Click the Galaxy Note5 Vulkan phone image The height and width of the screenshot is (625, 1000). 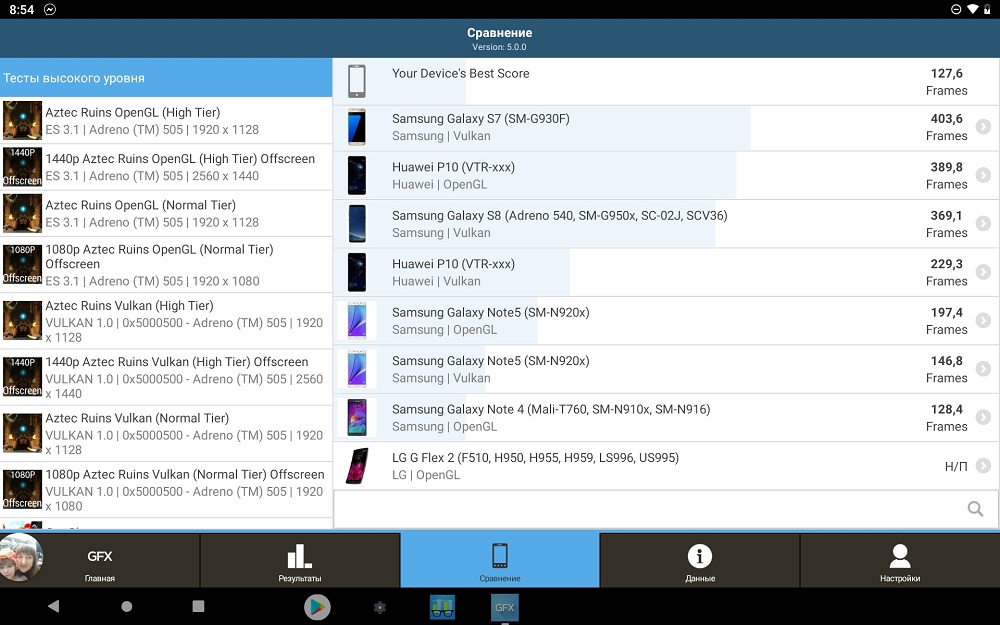[x=357, y=369]
